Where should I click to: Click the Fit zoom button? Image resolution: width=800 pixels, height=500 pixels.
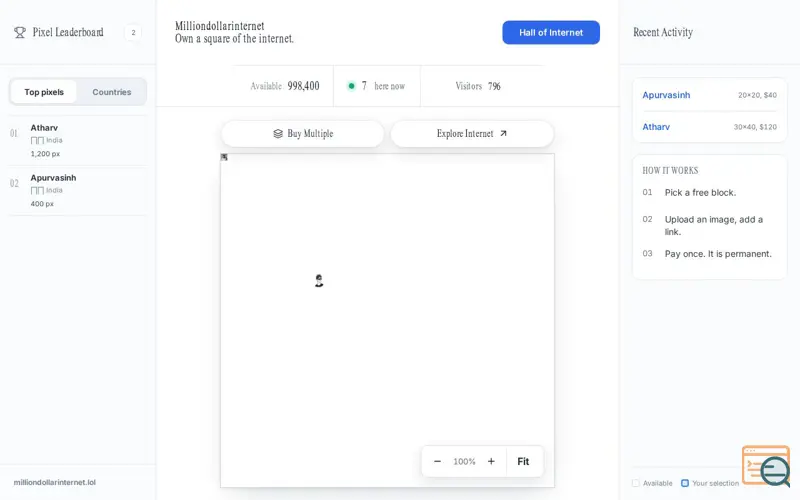tap(523, 461)
